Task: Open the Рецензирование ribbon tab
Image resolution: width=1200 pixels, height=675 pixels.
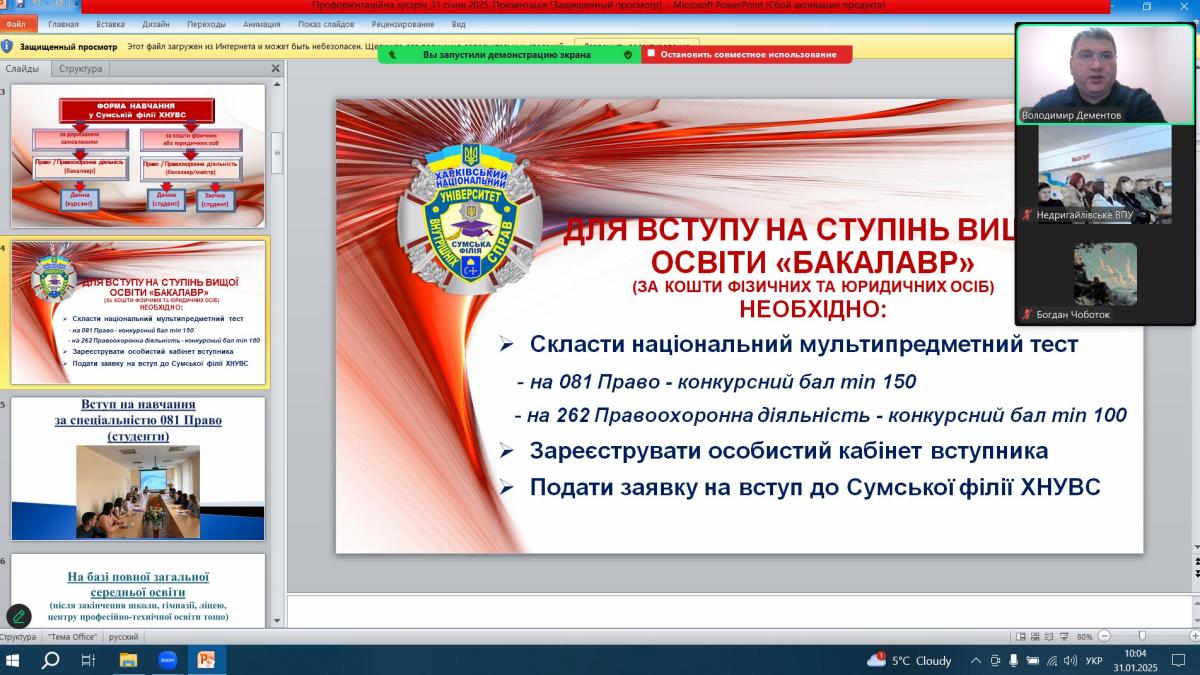Action: pos(403,24)
